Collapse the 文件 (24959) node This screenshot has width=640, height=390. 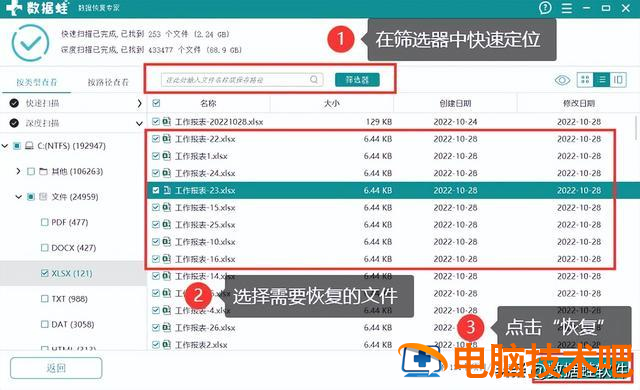[x=18, y=197]
